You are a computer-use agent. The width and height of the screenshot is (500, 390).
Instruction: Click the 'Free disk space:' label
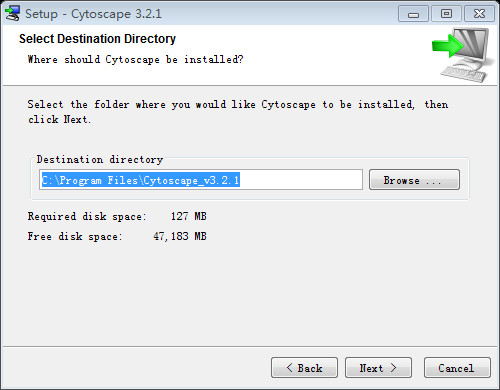click(75, 236)
